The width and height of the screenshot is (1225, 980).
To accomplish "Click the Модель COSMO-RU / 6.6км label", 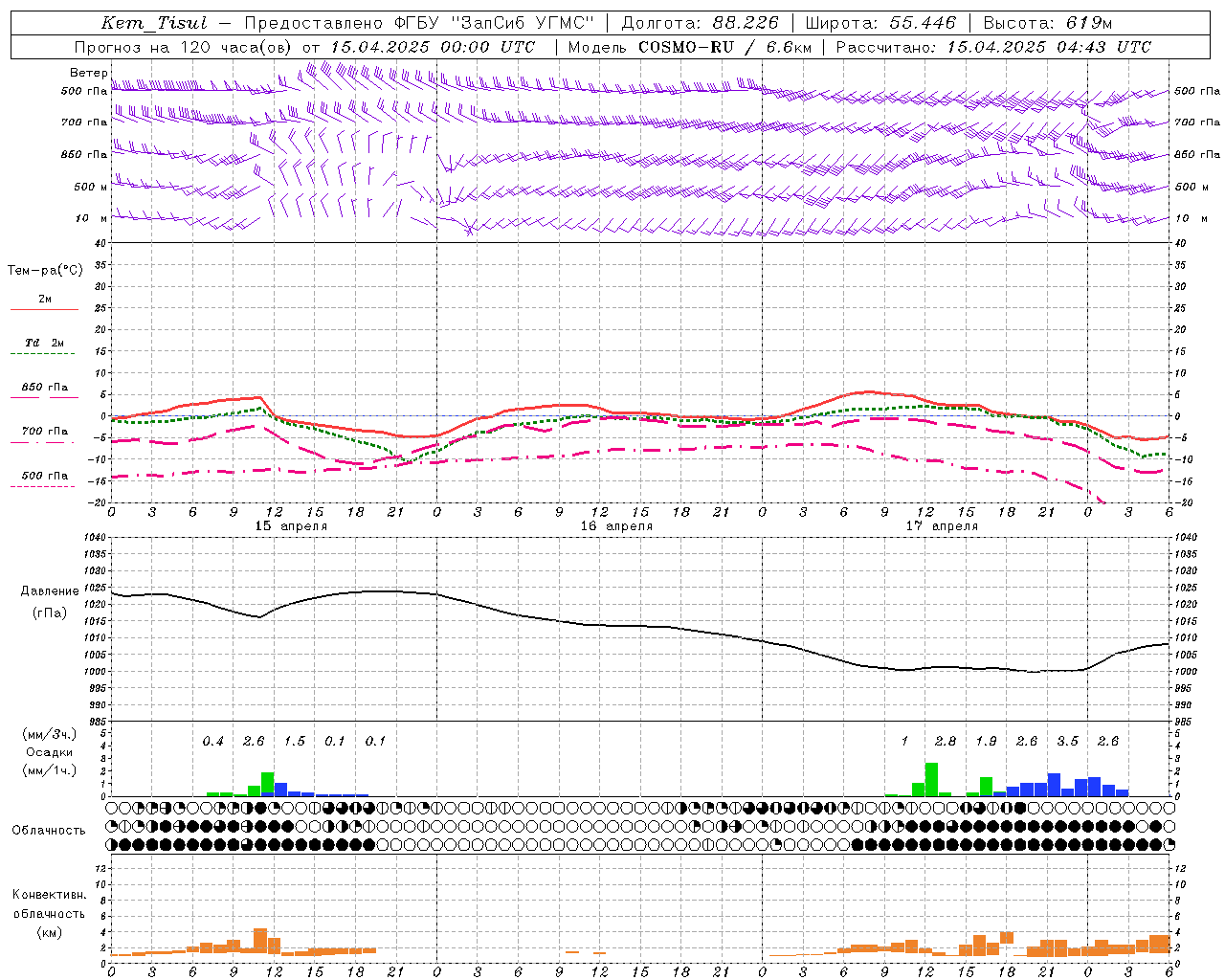I will point(689,47).
